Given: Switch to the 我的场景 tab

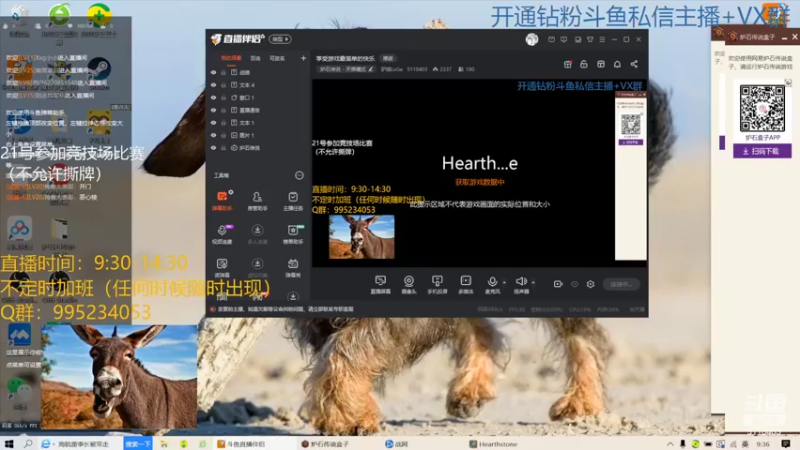Looking at the screenshot, I should pos(231,58).
